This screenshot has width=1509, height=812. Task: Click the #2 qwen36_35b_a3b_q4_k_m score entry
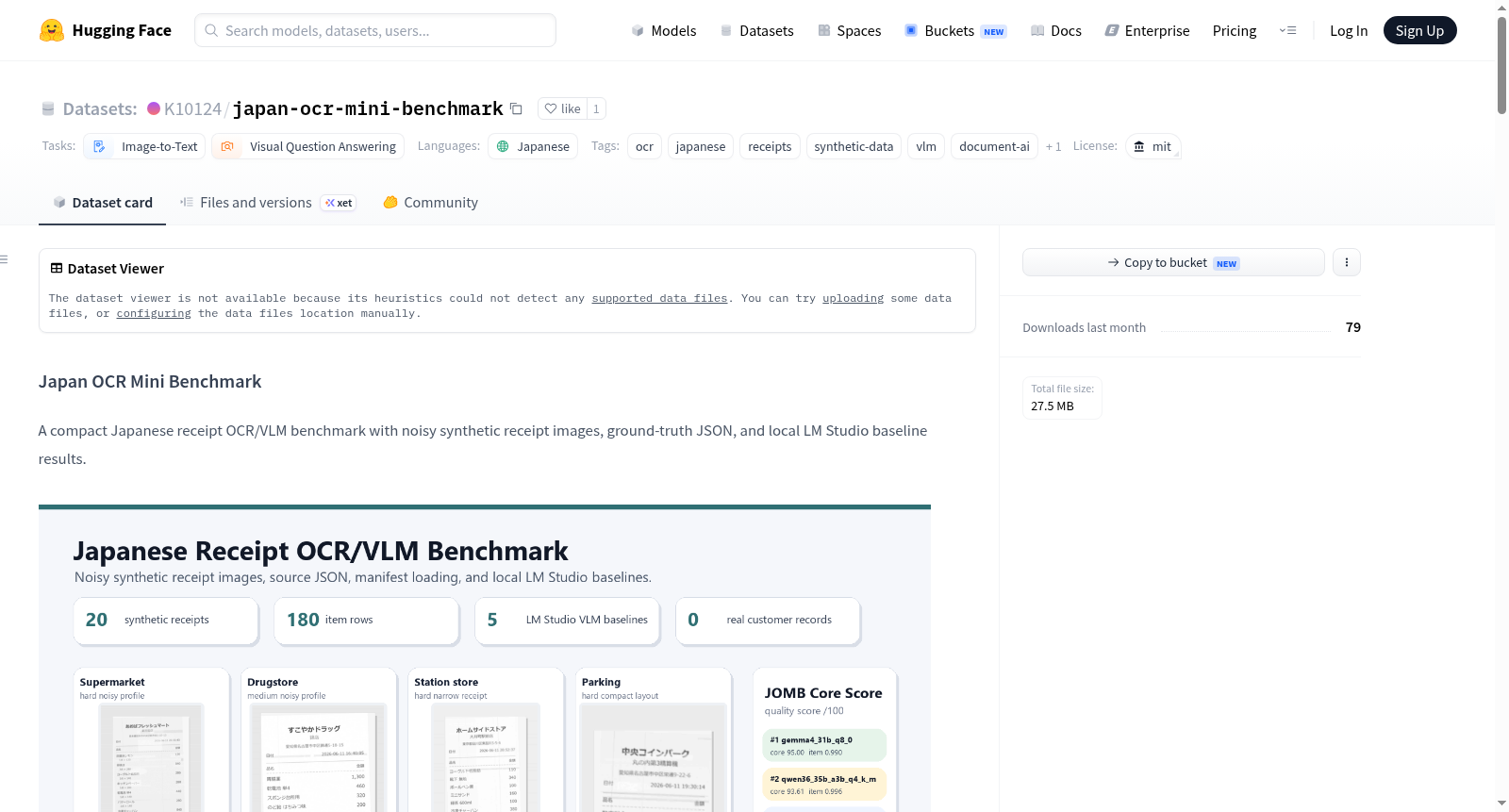click(824, 785)
